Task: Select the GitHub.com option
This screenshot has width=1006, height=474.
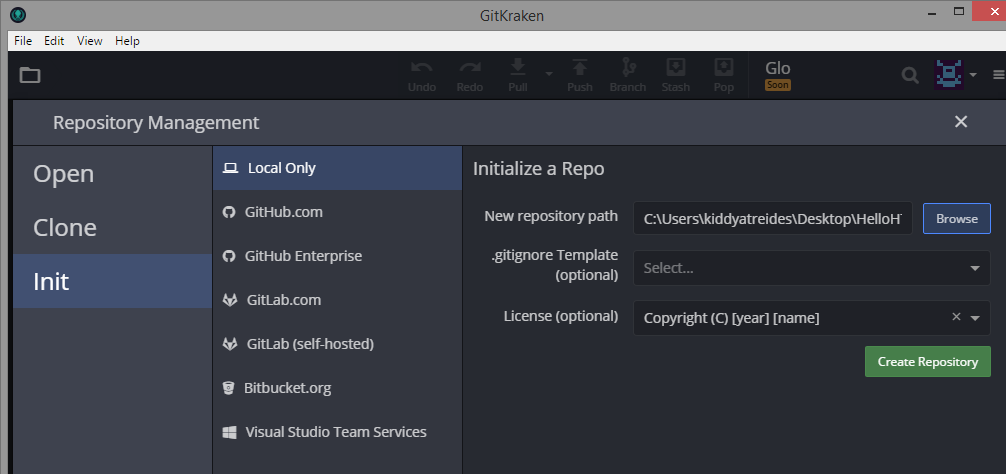Action: coord(337,212)
